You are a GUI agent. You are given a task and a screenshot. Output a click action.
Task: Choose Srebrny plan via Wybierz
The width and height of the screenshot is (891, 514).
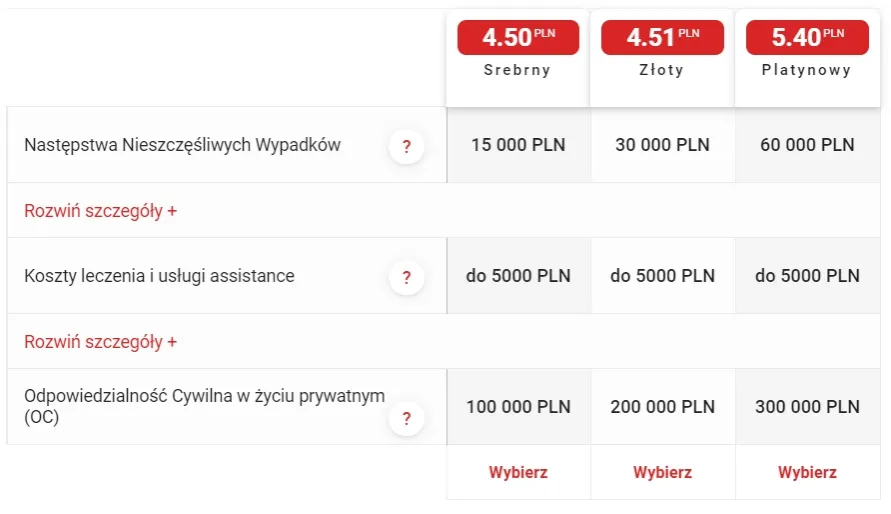(x=518, y=472)
